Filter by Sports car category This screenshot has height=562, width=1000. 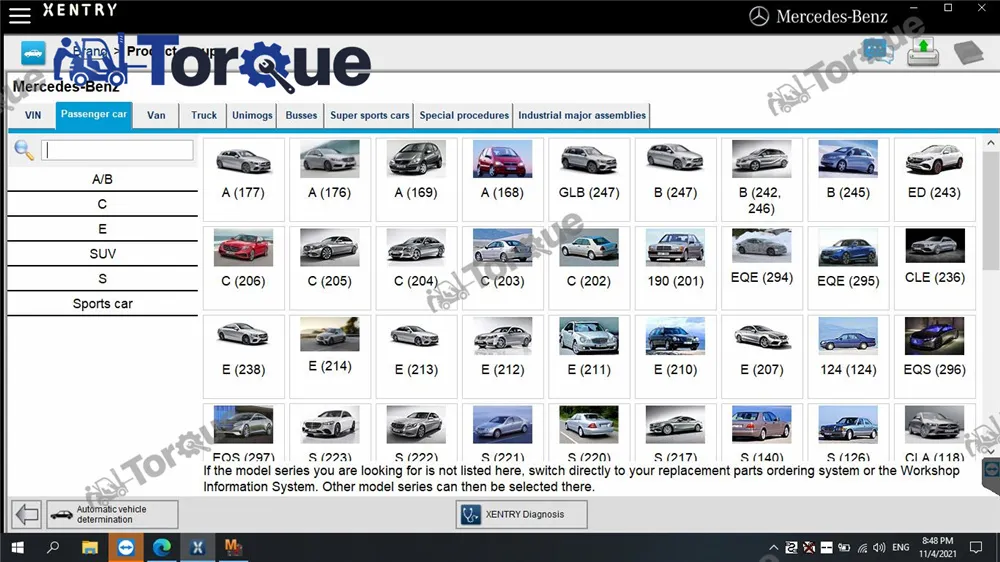coord(102,304)
